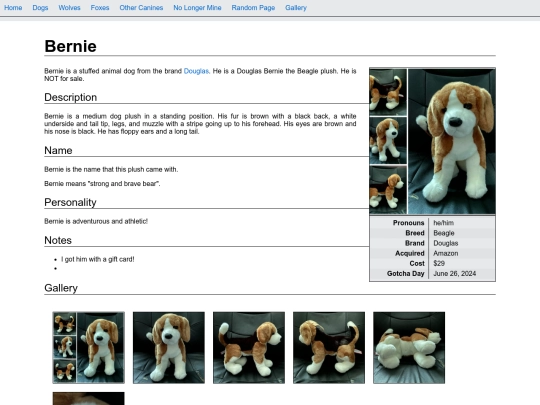Click the Breed value 'Beagle'
Image resolution: width=540 pixels, height=405 pixels.
coord(444,233)
